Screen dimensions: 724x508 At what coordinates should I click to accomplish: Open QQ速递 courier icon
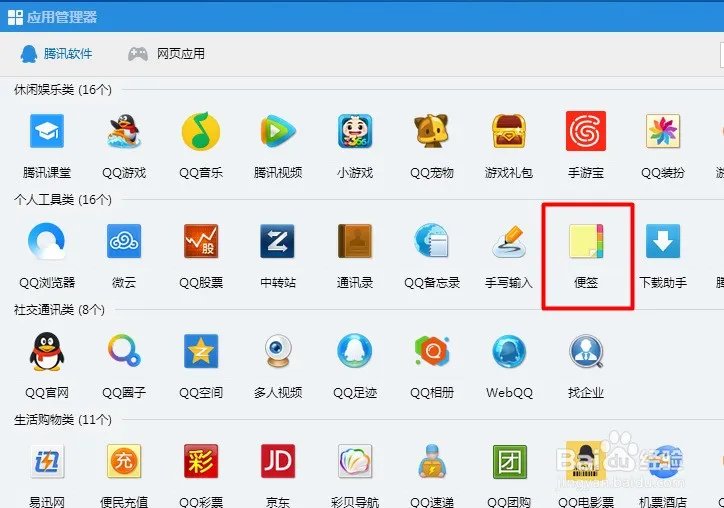click(x=431, y=461)
